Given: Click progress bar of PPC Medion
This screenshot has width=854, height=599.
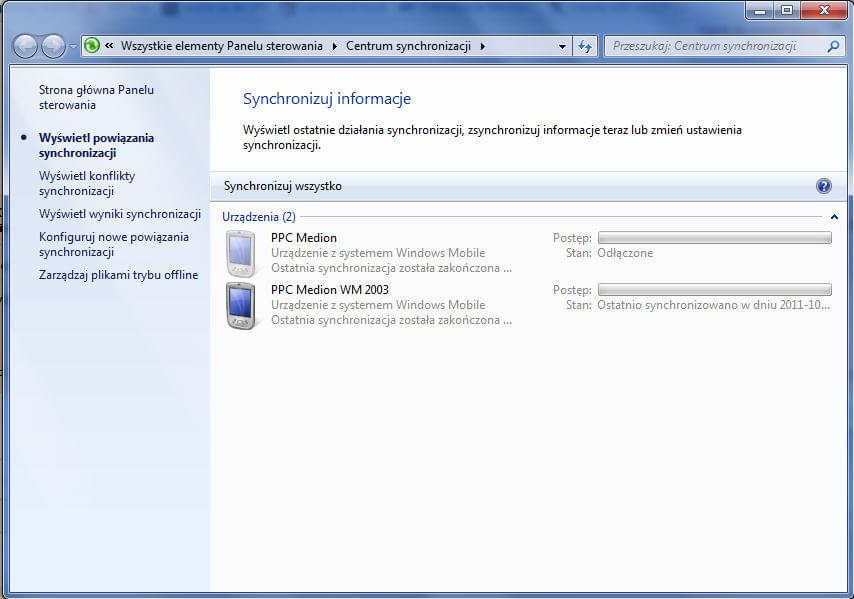Looking at the screenshot, I should (x=715, y=237).
